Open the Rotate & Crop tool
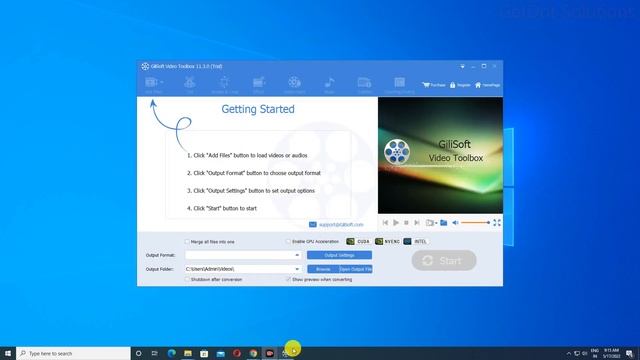The image size is (640, 360). point(224,83)
